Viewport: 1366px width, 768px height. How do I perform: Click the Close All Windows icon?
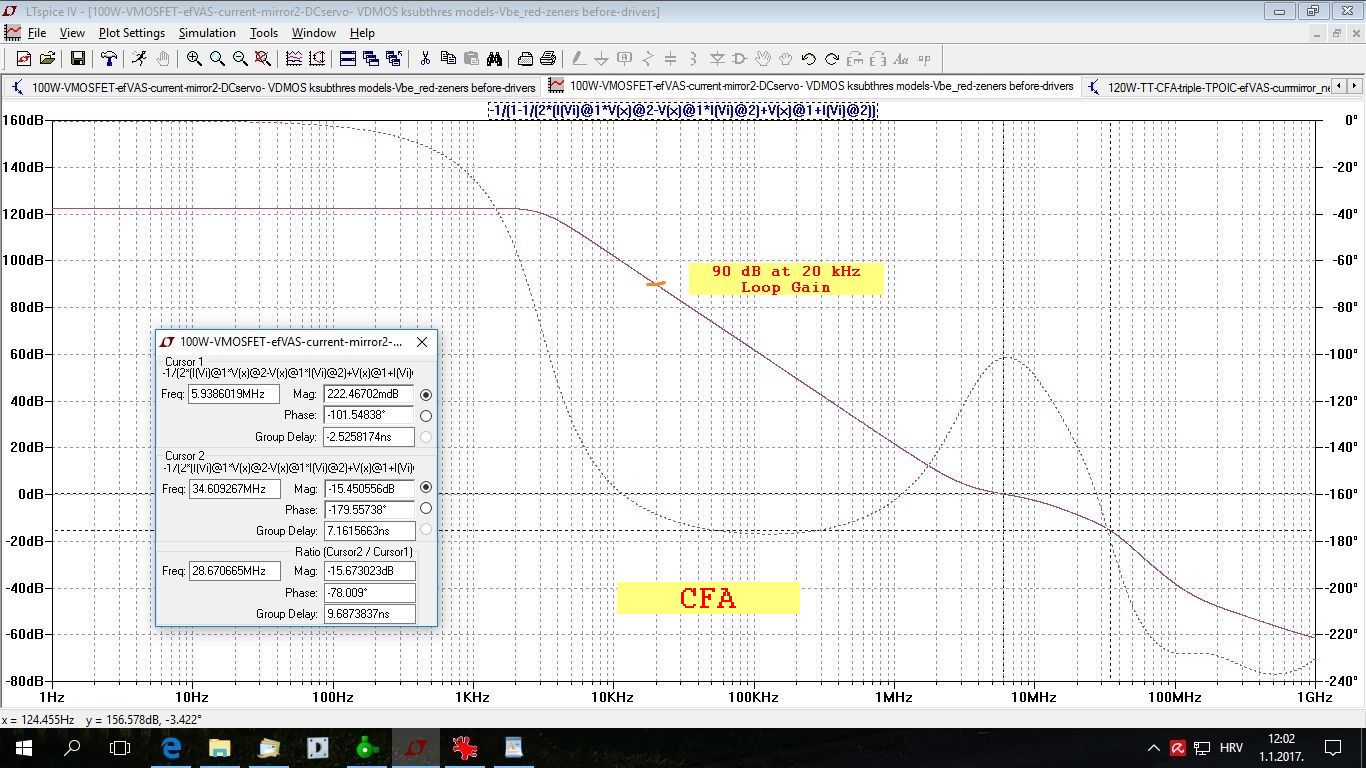tap(394, 59)
